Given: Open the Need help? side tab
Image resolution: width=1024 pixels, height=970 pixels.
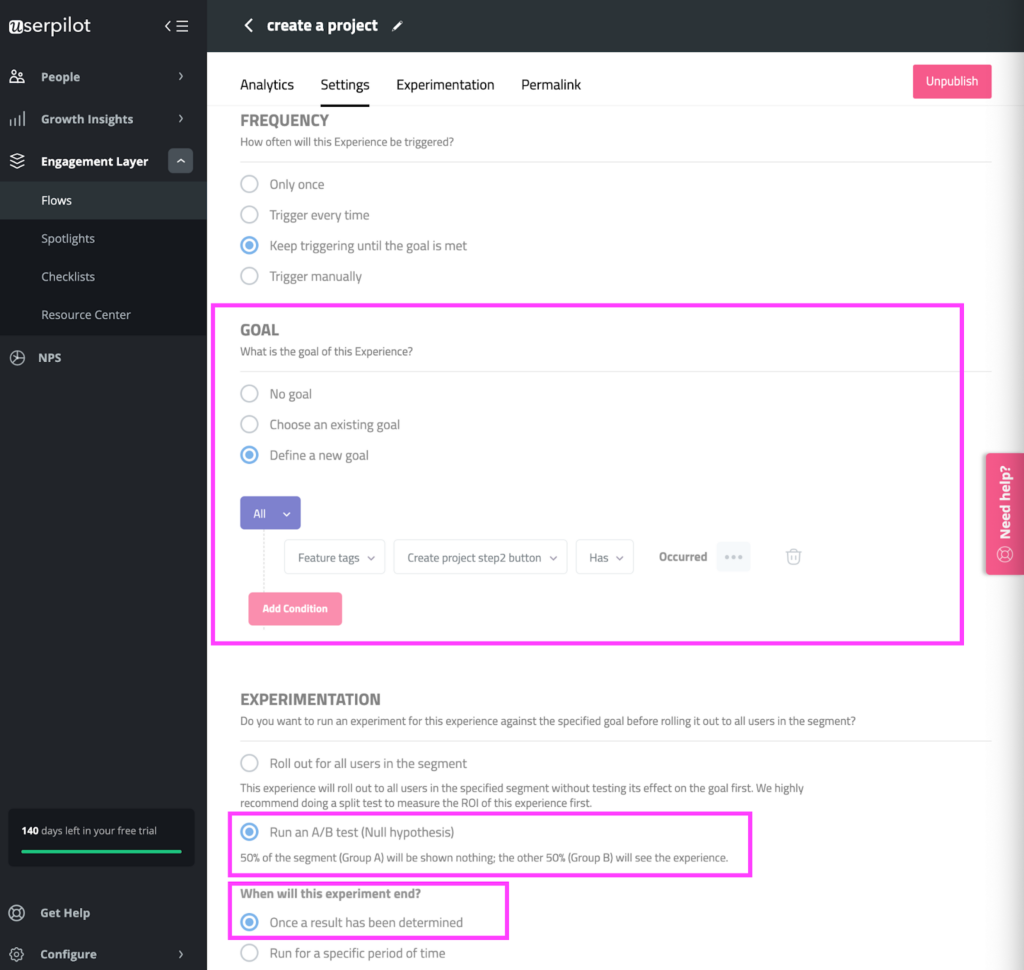Looking at the screenshot, I should tap(1005, 514).
